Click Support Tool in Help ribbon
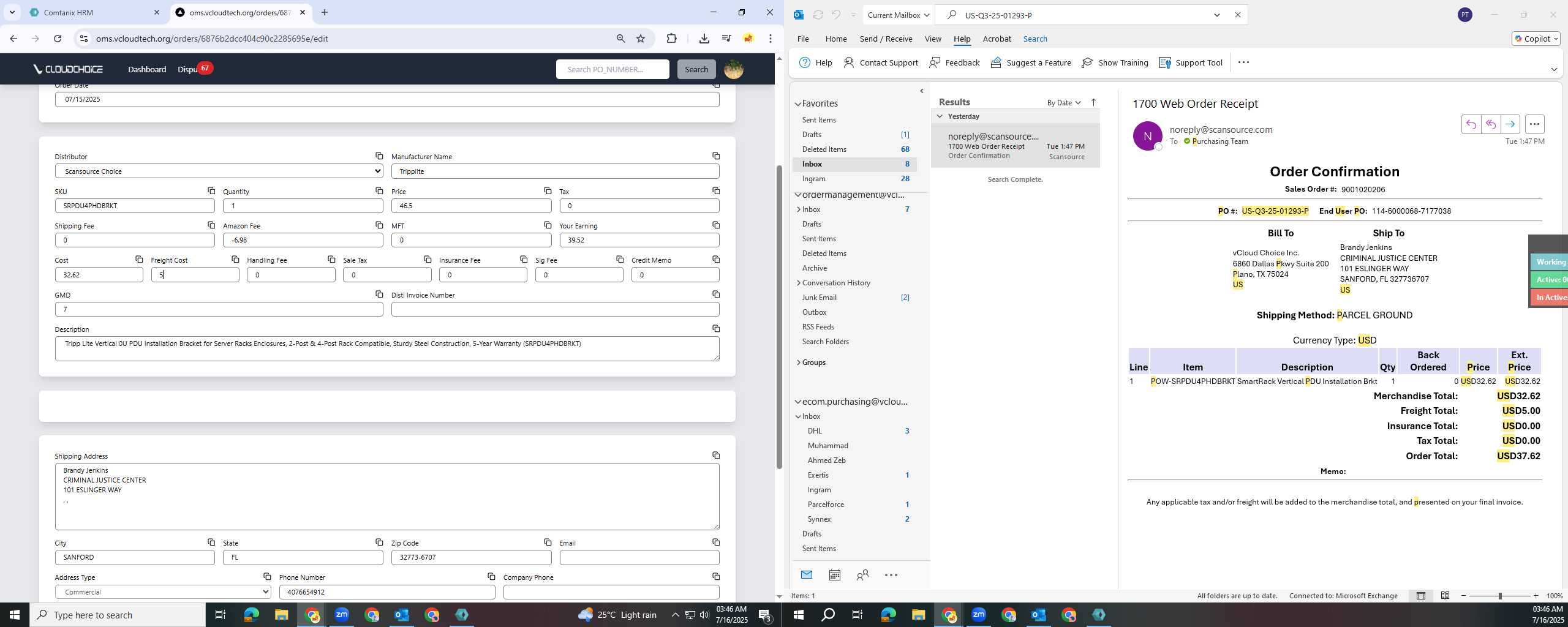The width and height of the screenshot is (1568, 627). coord(1191,62)
